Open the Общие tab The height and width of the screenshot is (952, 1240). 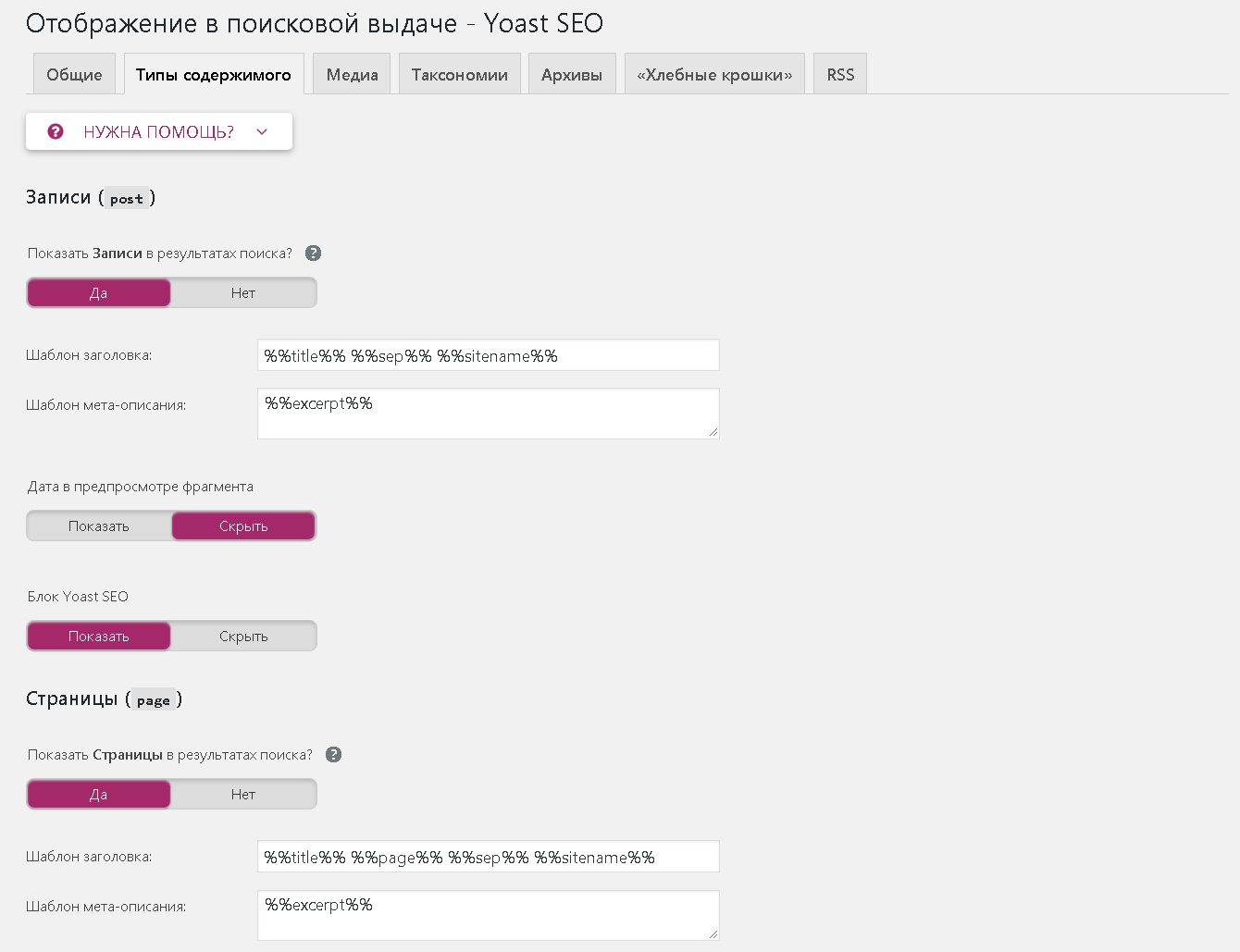tap(74, 74)
